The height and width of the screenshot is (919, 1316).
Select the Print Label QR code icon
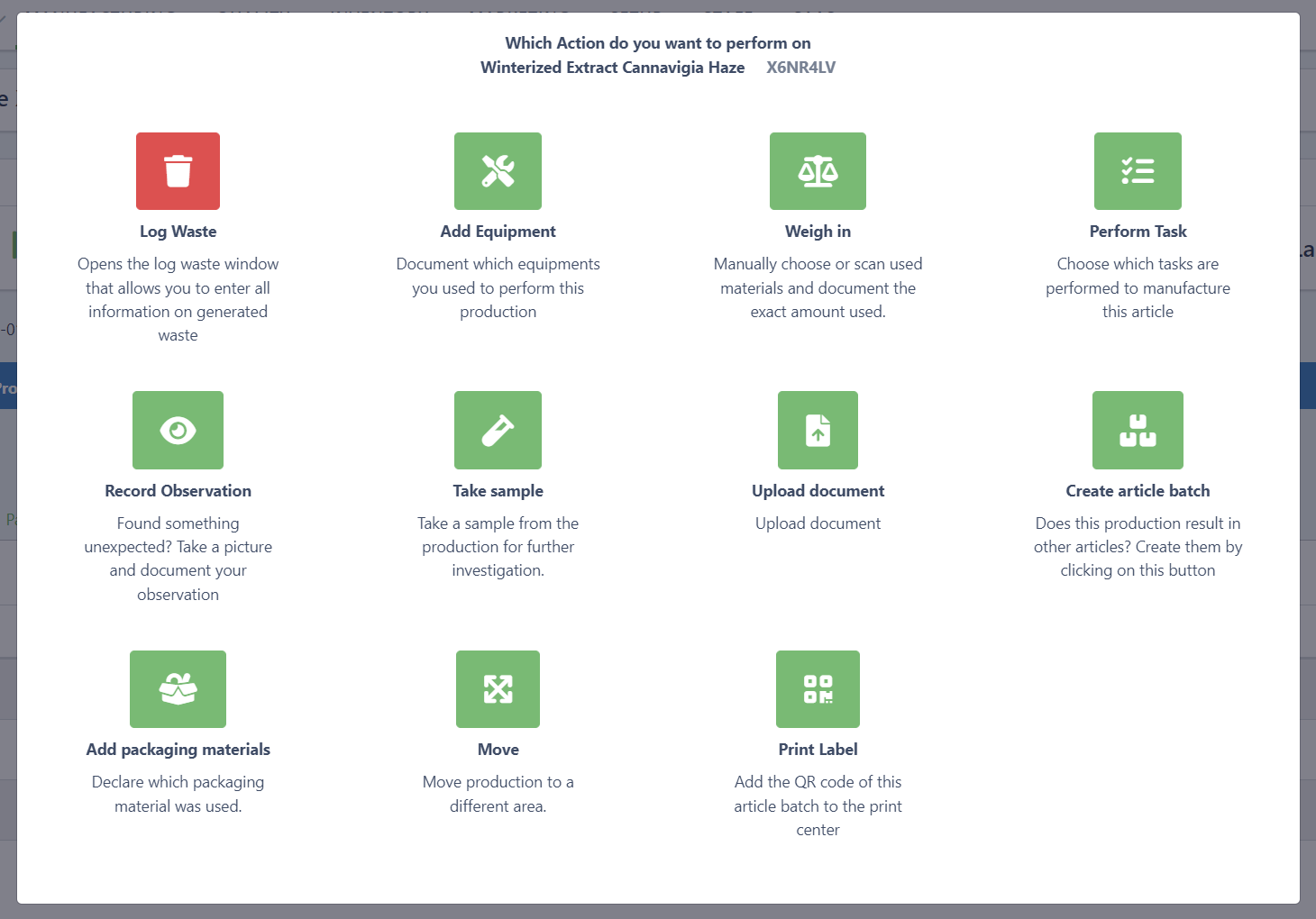[818, 689]
